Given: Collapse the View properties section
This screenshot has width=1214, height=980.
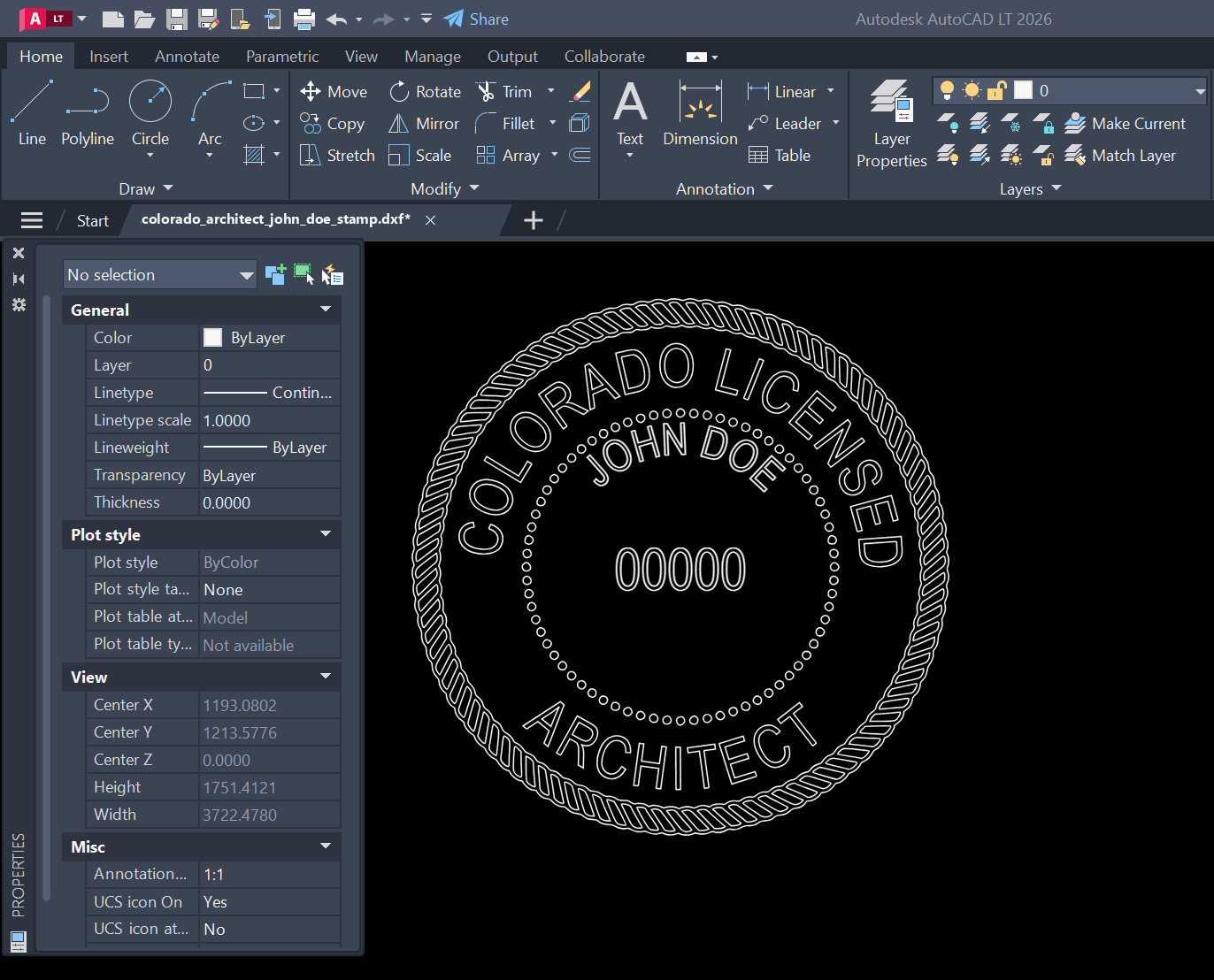Looking at the screenshot, I should point(326,677).
